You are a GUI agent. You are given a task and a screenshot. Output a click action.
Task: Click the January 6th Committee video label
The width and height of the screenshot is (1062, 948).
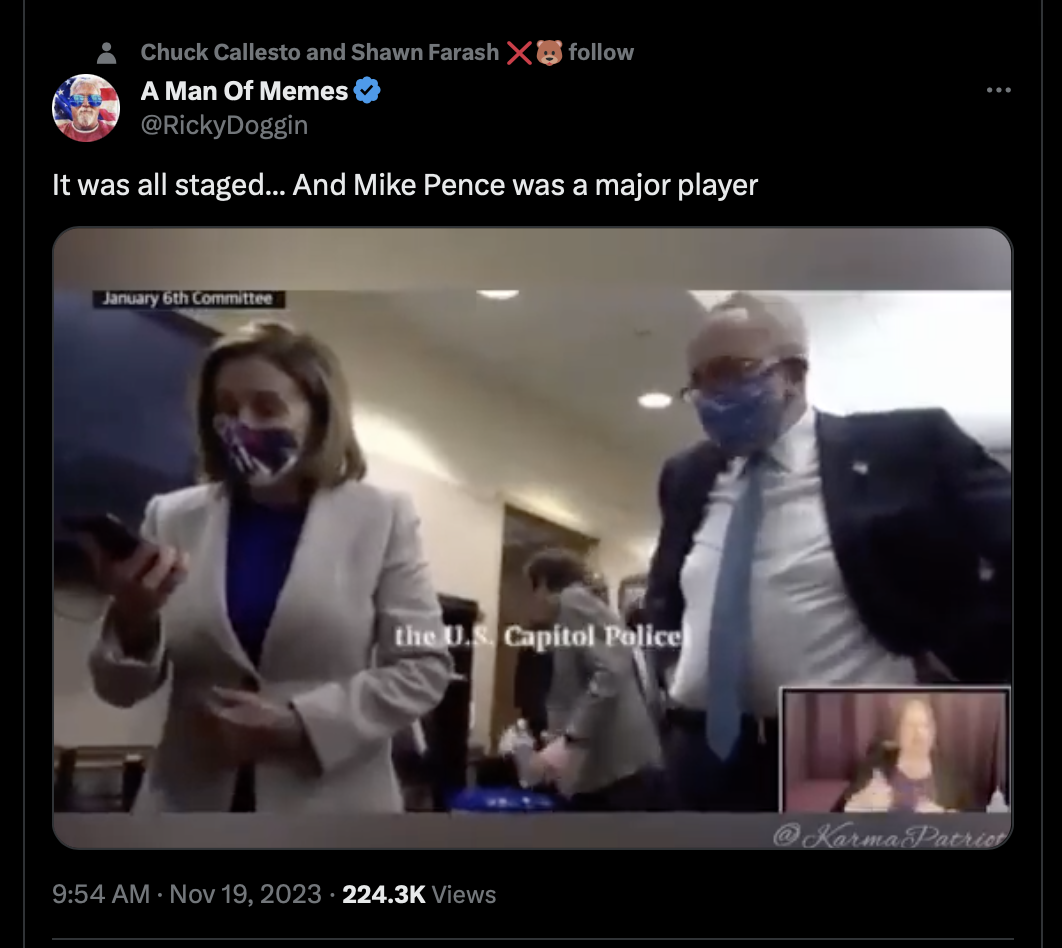[188, 299]
